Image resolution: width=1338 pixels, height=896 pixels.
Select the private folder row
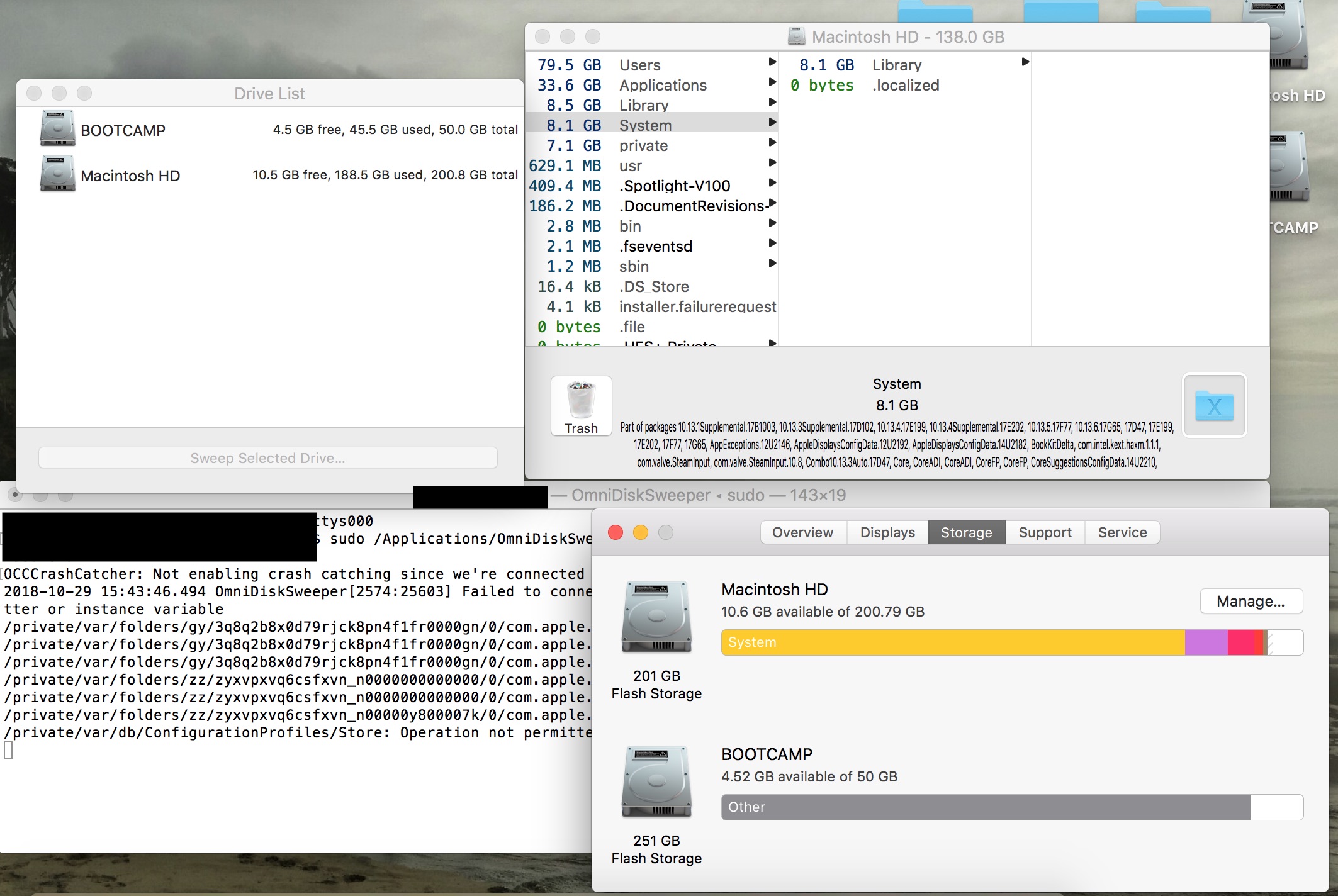643,145
